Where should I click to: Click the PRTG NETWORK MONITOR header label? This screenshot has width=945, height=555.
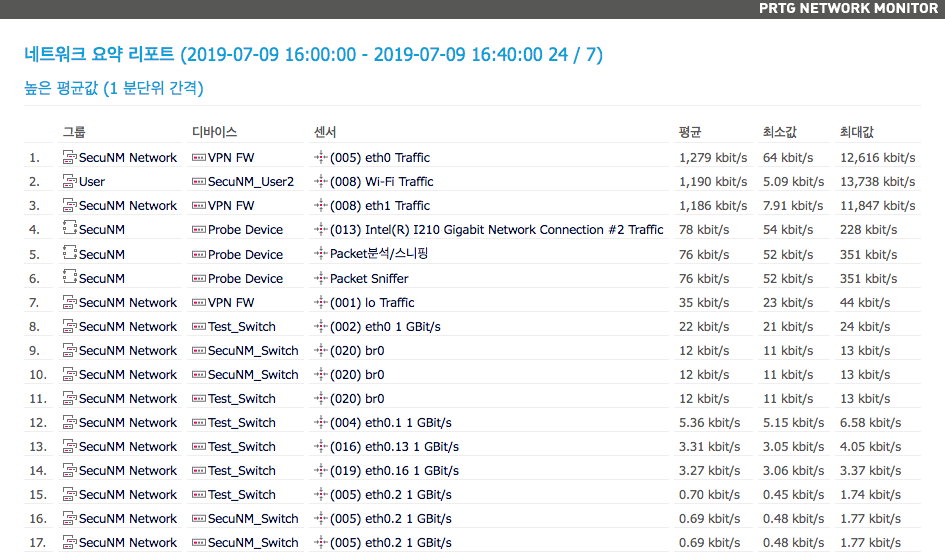pyautogui.click(x=849, y=8)
